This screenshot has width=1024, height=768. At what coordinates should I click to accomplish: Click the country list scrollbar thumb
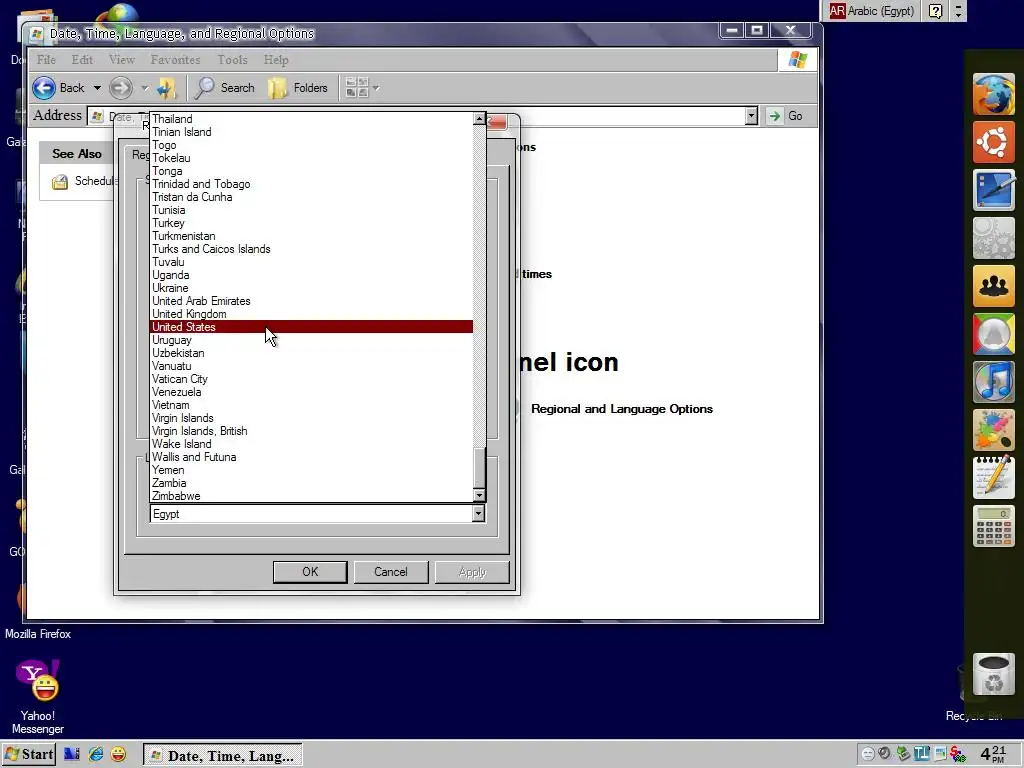479,468
